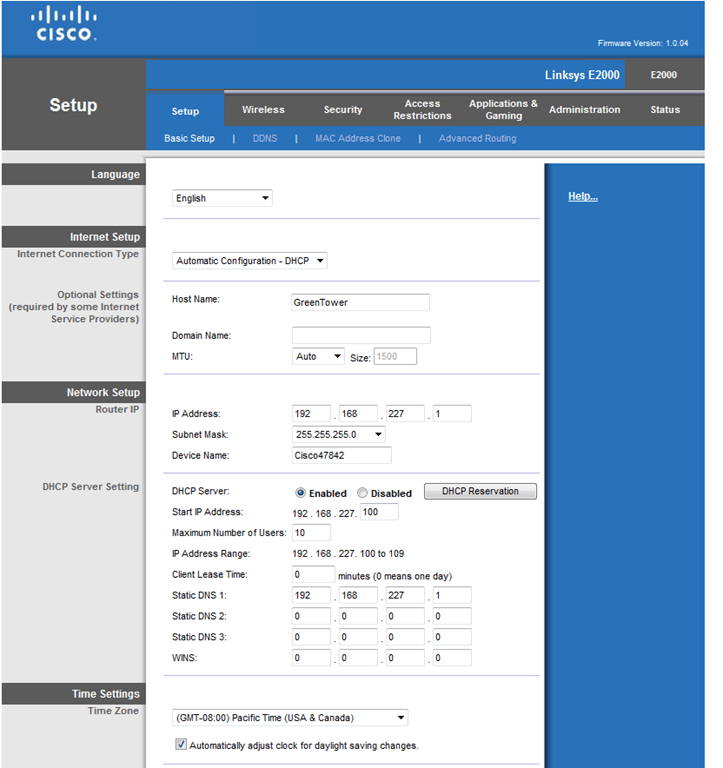Click the Device Name field
This screenshot has width=723, height=768.
(x=341, y=455)
